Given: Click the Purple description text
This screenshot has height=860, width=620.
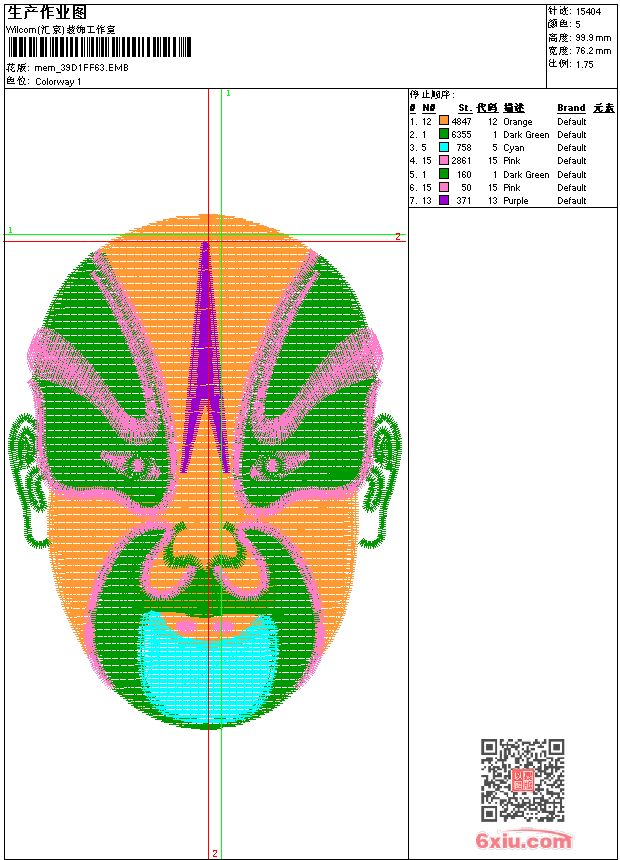Looking at the screenshot, I should point(516,201).
